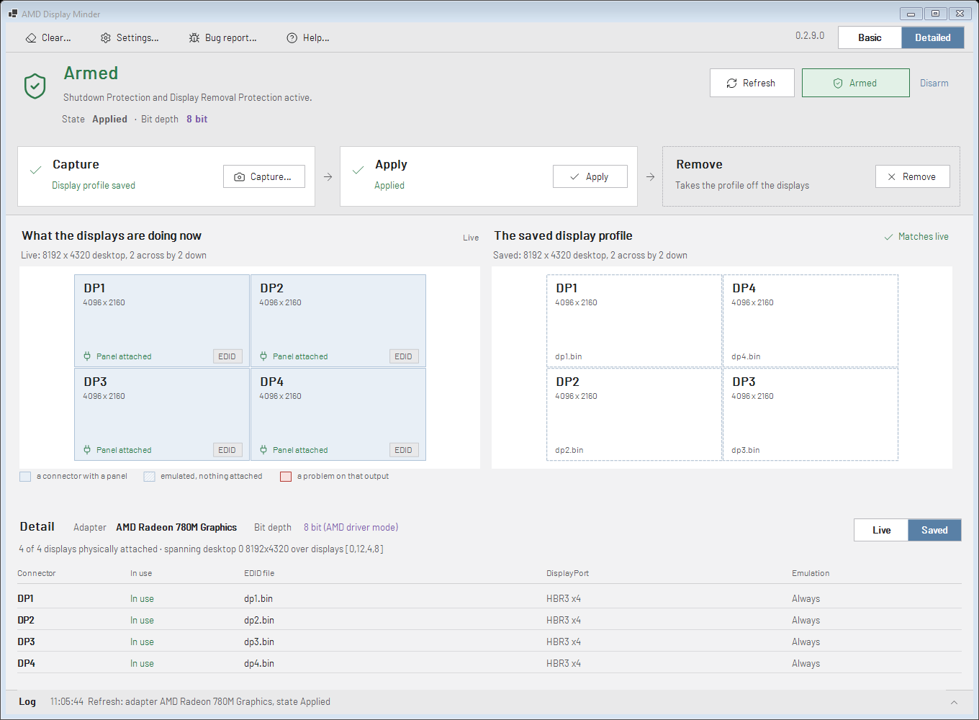
Task: Click the 8 bit (AMD driver mode) value
Action: pyautogui.click(x=351, y=528)
